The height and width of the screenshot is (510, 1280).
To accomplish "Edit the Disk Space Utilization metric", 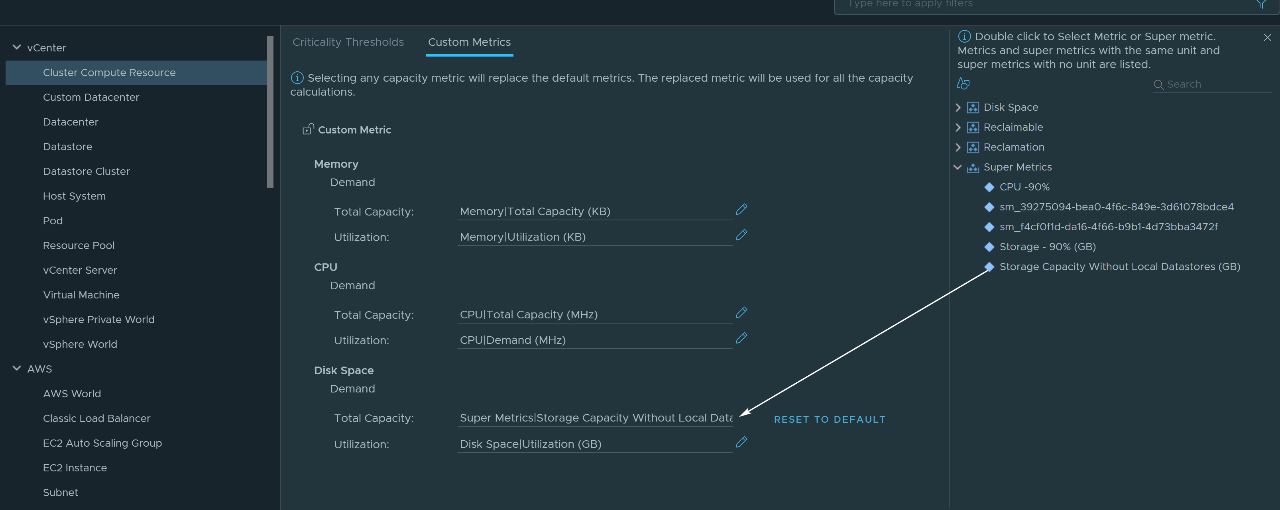I will tap(741, 442).
